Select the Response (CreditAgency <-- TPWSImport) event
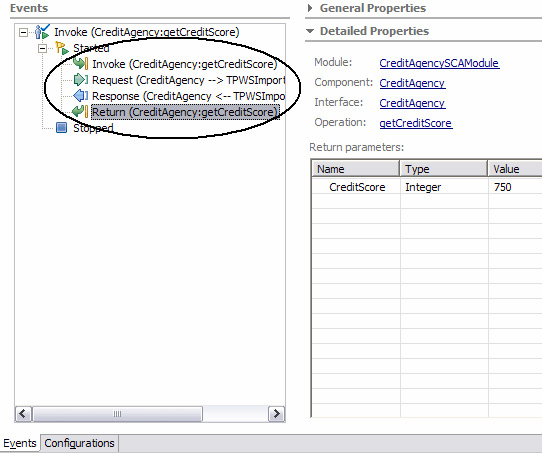 coord(188,96)
